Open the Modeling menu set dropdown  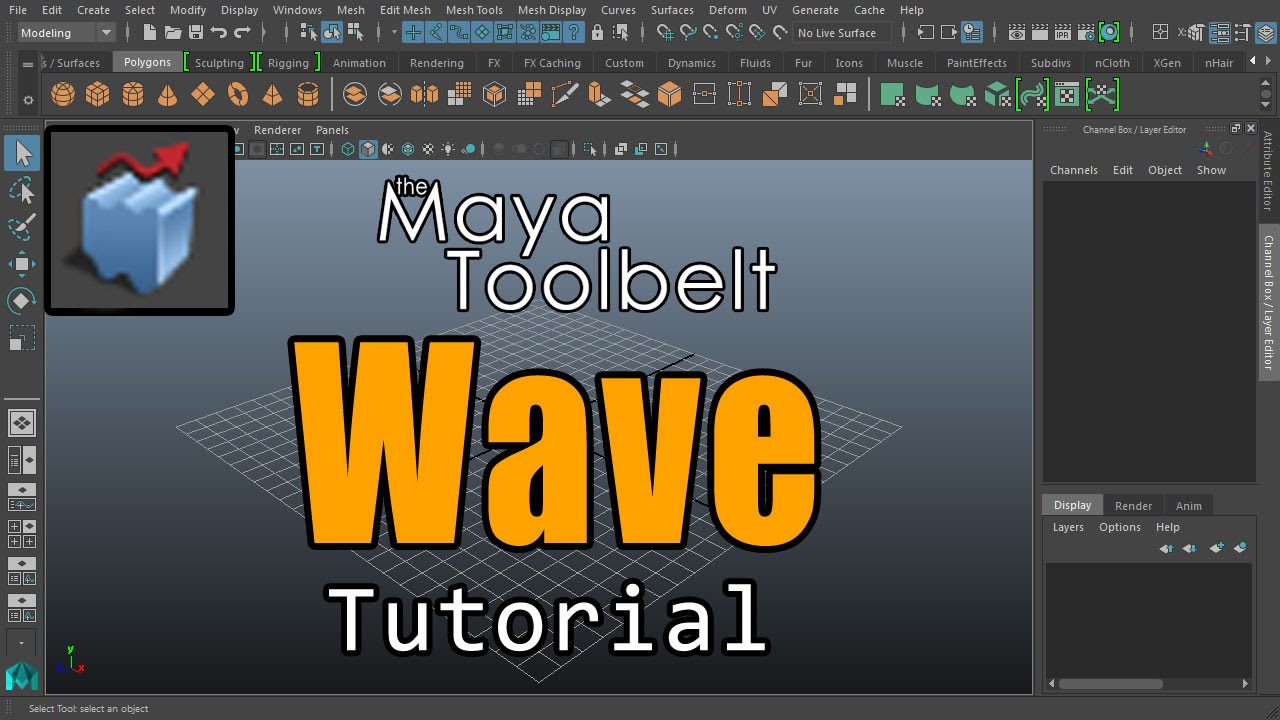67,33
